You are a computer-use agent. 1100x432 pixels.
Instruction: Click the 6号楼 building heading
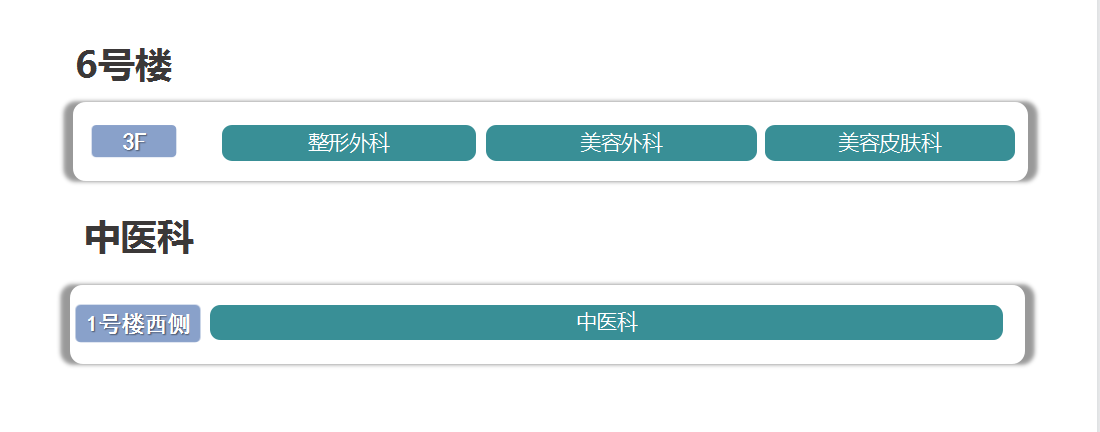pyautogui.click(x=123, y=67)
